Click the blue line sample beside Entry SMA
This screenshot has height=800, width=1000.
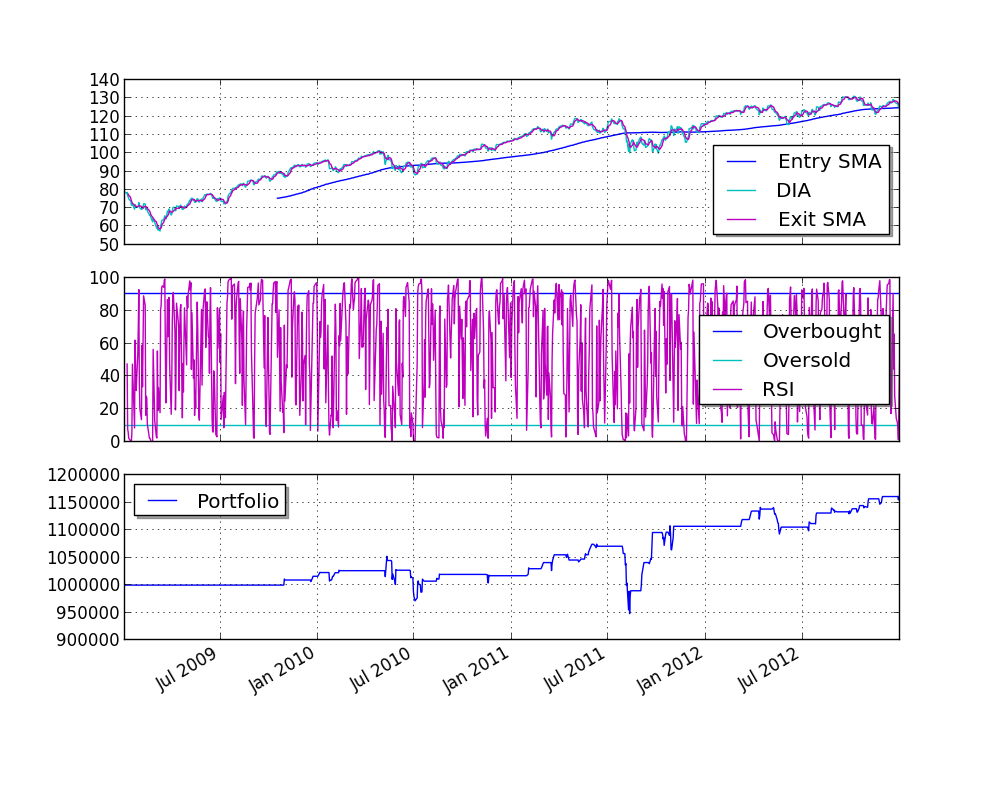[x=741, y=162]
